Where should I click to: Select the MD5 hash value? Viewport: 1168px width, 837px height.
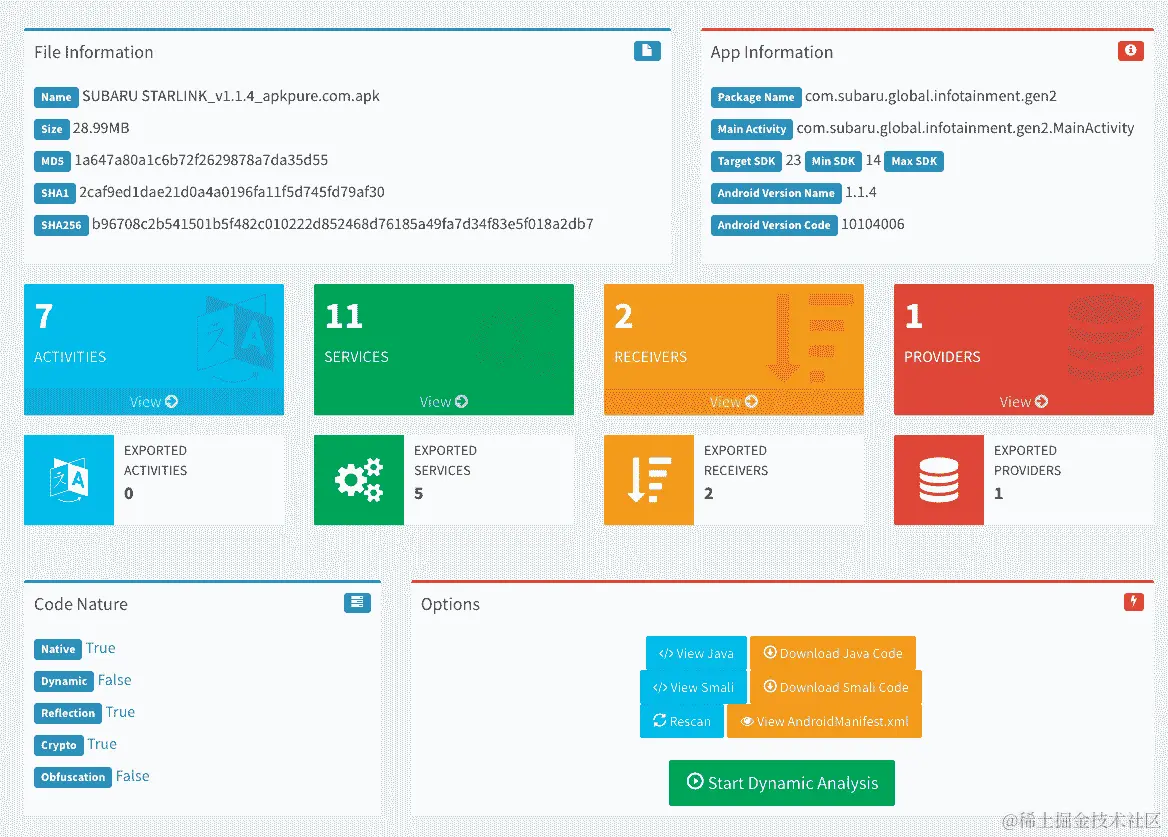tap(201, 160)
